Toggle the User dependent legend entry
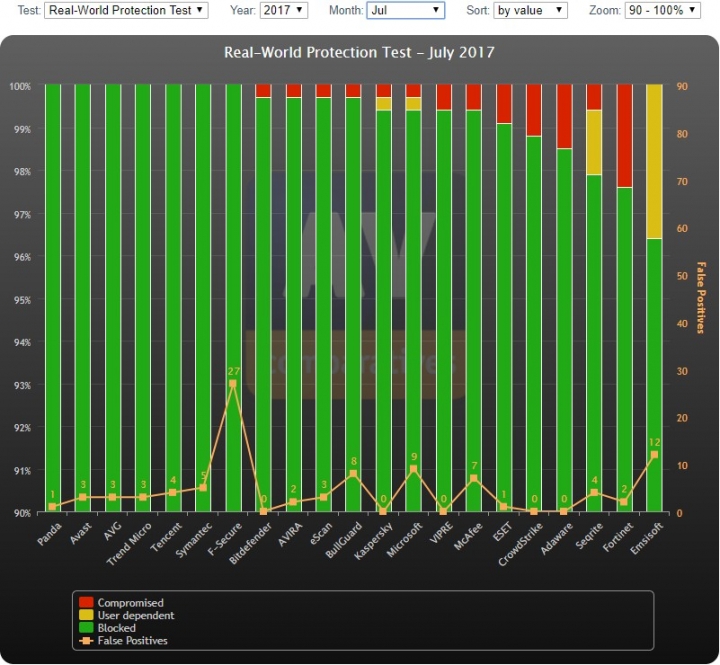 click(127, 615)
